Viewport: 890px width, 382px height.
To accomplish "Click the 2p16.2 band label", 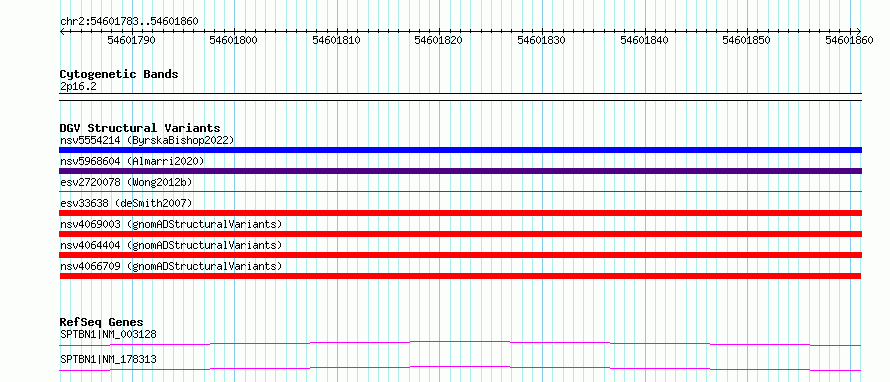I will pyautogui.click(x=78, y=86).
